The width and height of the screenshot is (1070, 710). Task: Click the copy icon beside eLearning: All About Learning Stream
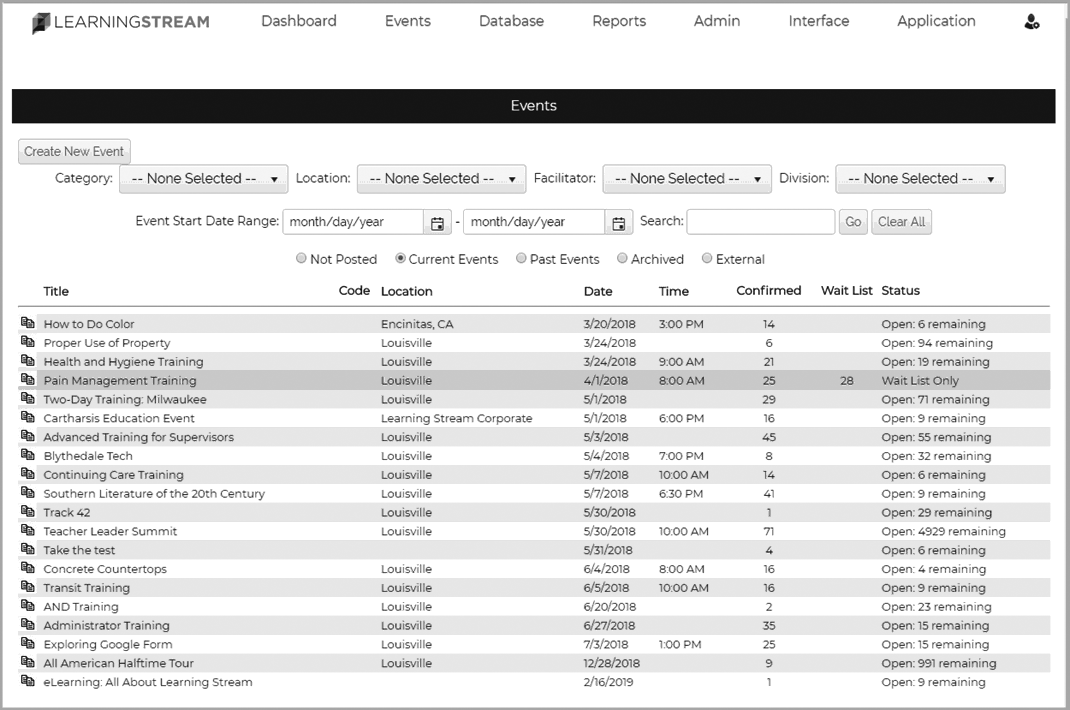27,681
